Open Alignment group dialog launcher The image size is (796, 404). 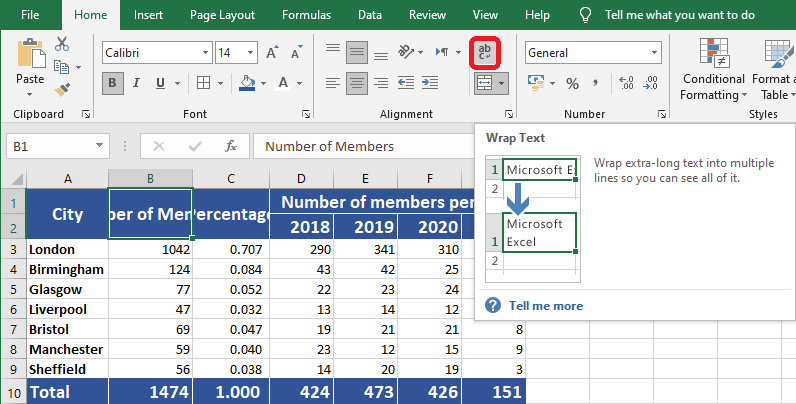point(509,114)
